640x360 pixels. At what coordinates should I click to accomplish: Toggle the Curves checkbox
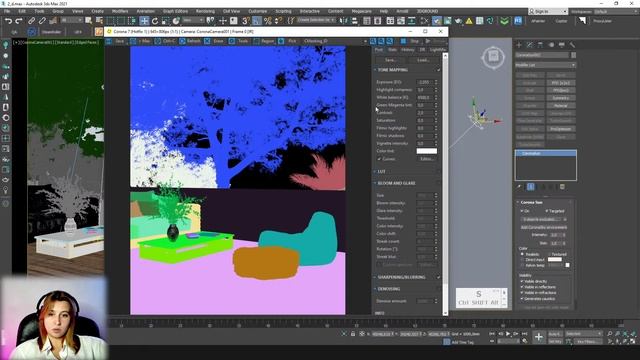pyautogui.click(x=379, y=159)
